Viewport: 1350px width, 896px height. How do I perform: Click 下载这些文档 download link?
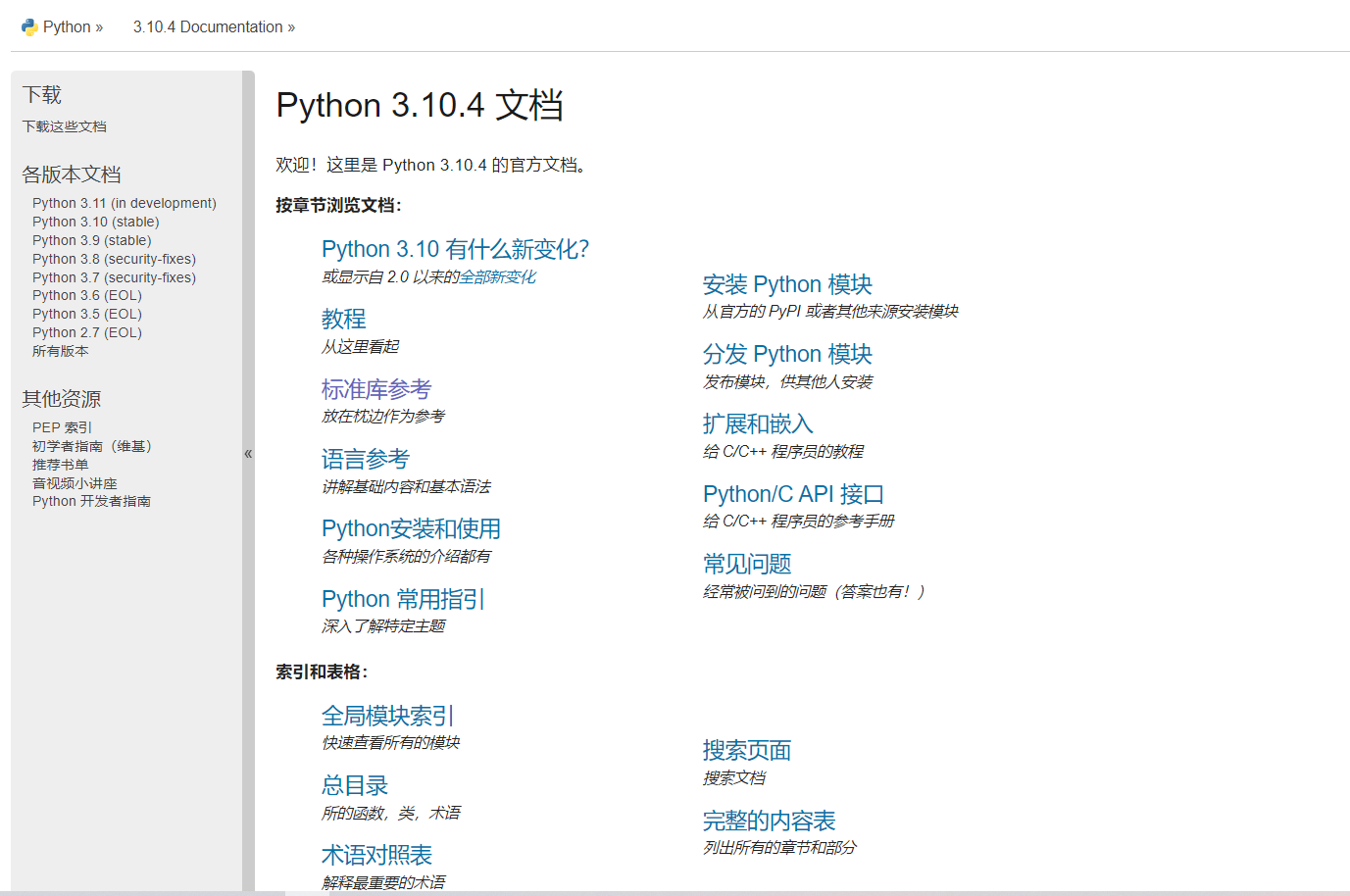pyautogui.click(x=65, y=126)
